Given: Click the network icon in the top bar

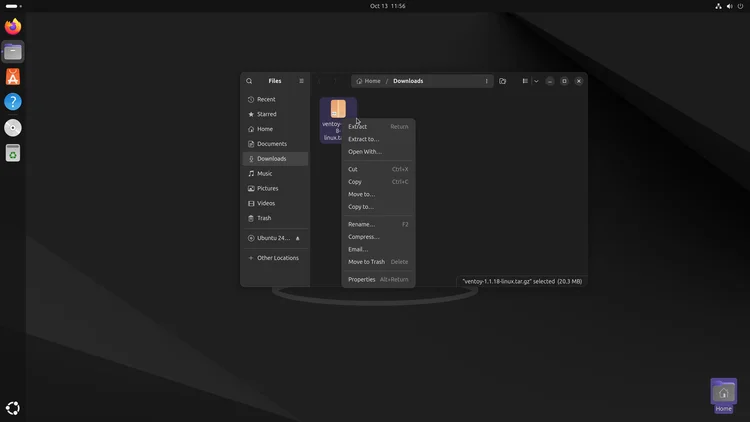Looking at the screenshot, I should pyautogui.click(x=718, y=6).
